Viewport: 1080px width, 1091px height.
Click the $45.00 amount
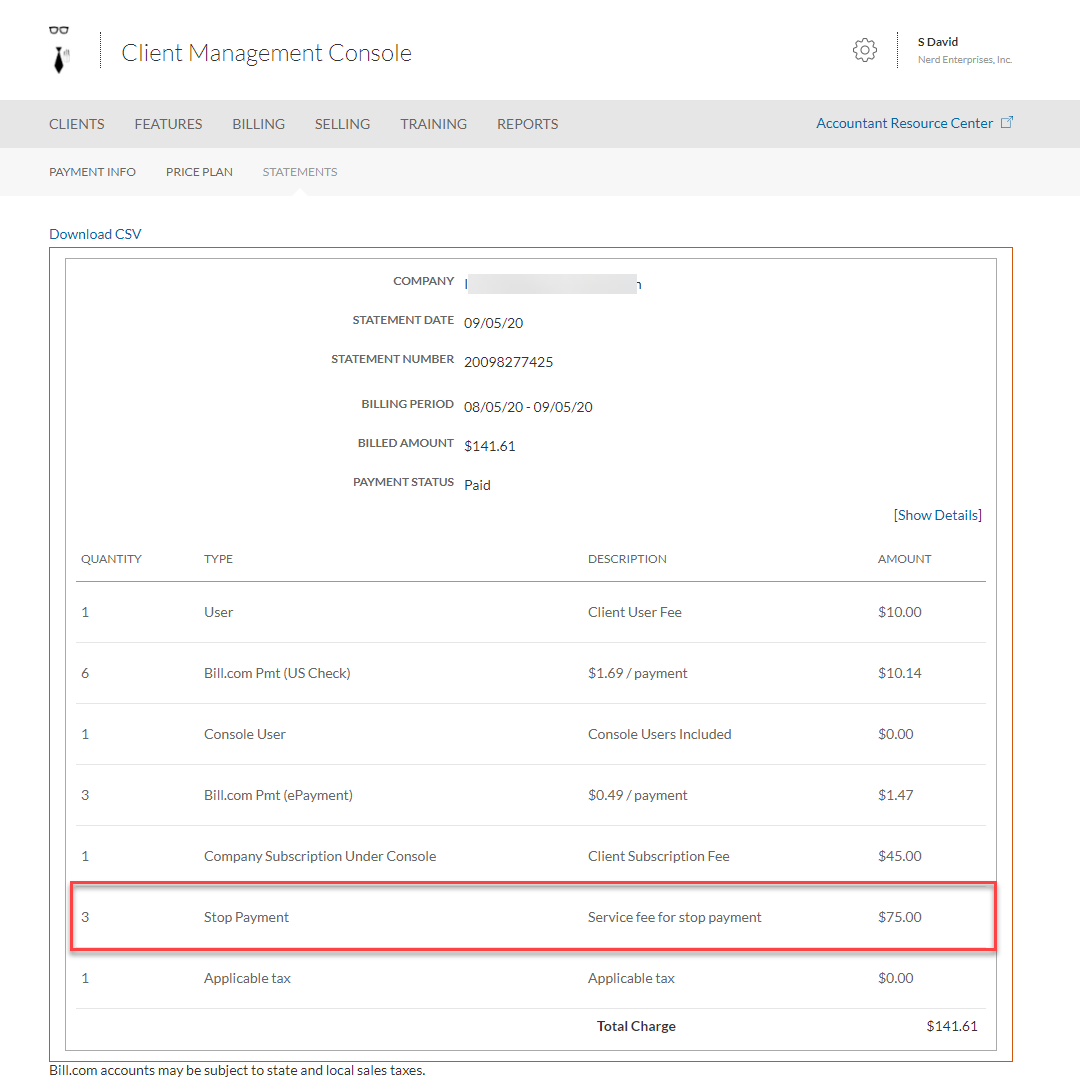[900, 856]
